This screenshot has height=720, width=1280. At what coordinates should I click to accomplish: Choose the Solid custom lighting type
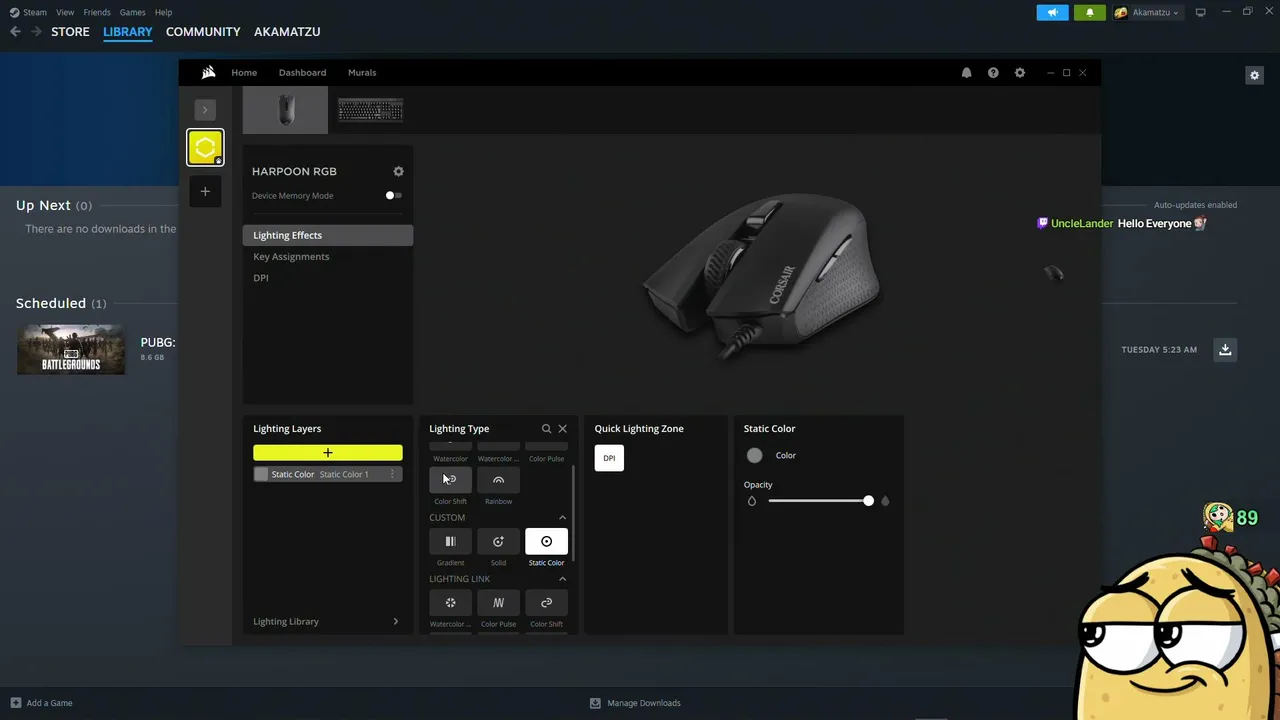pyautogui.click(x=498, y=541)
